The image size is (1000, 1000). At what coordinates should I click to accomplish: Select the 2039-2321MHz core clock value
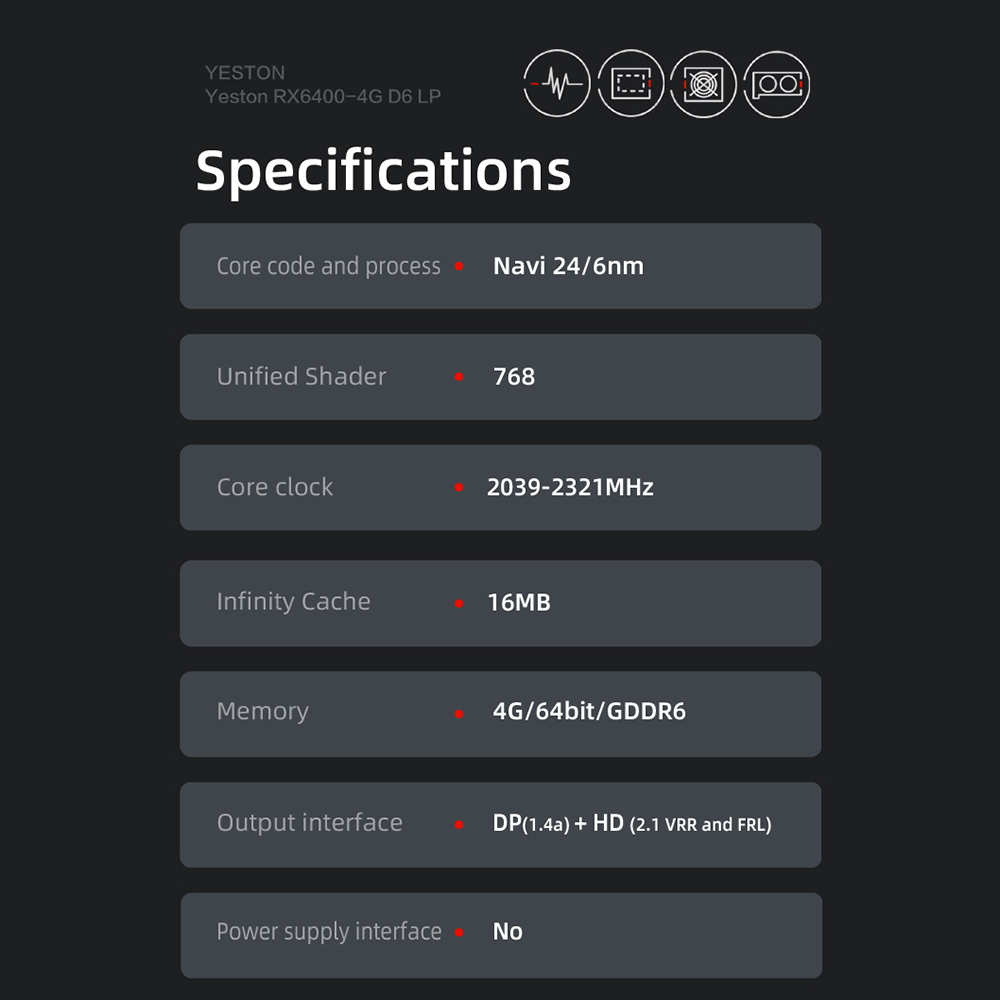coord(570,487)
